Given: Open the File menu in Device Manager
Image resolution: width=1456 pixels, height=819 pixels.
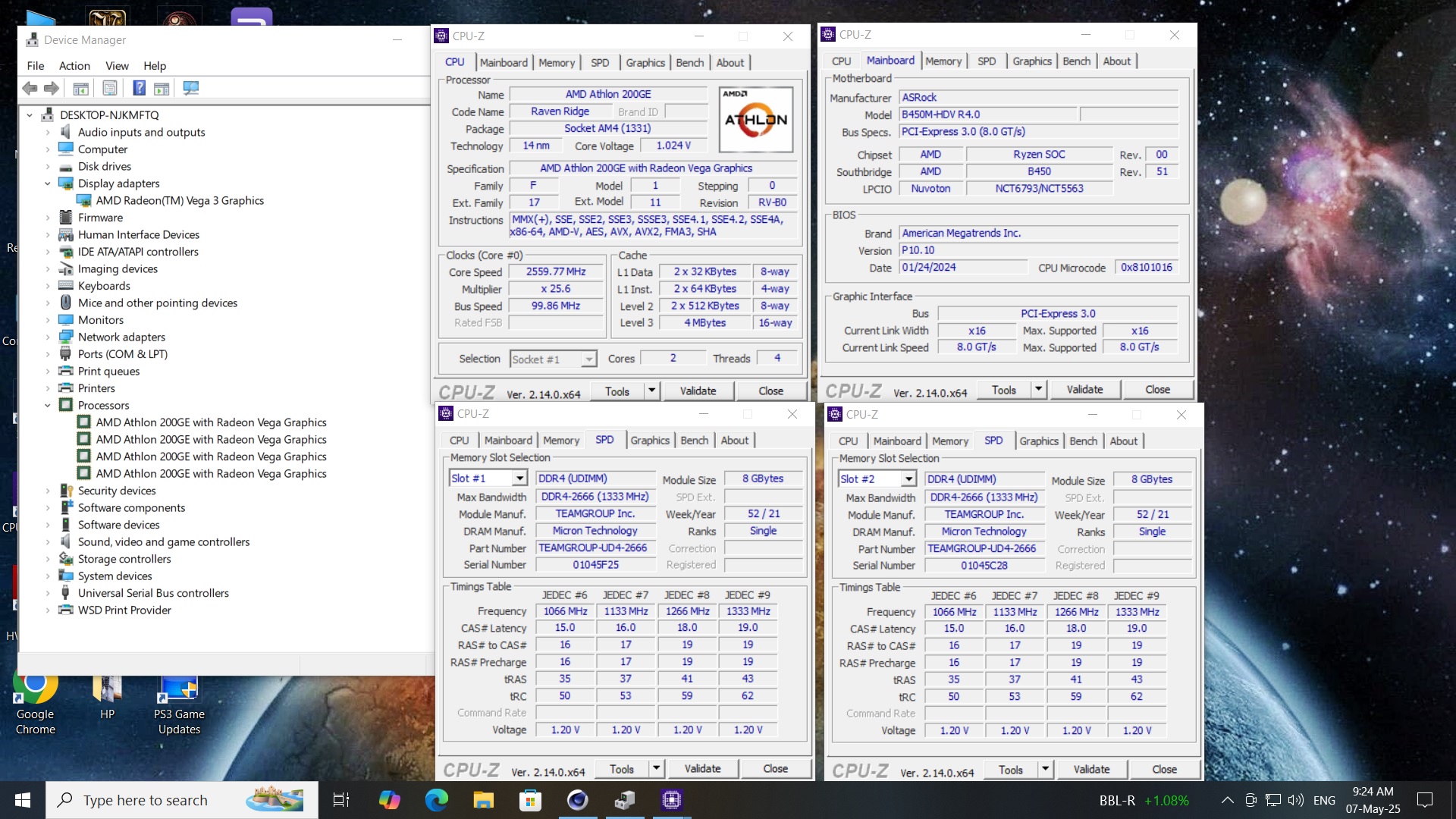Looking at the screenshot, I should (36, 66).
